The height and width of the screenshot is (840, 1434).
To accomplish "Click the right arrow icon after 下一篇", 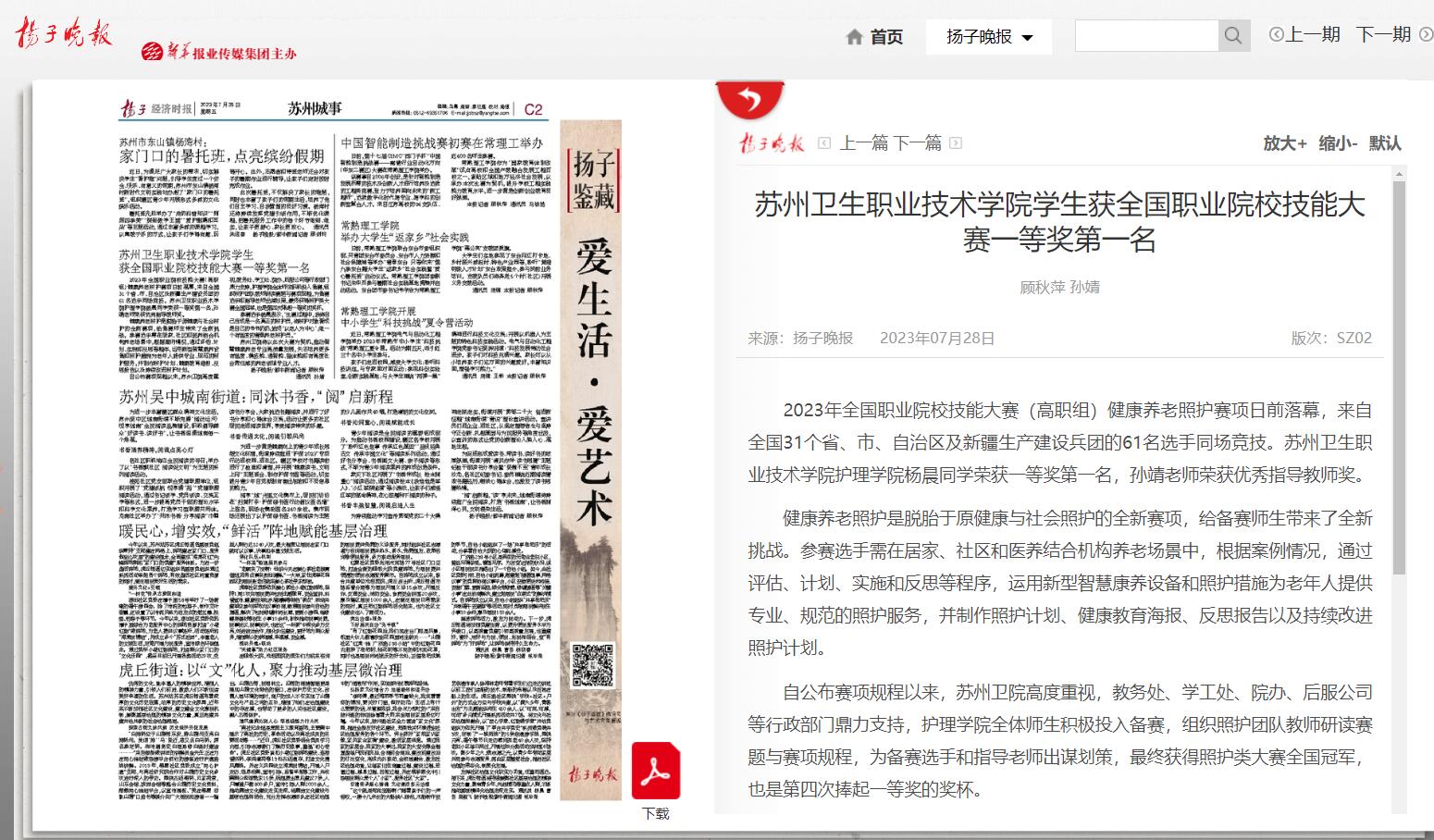I will [956, 143].
